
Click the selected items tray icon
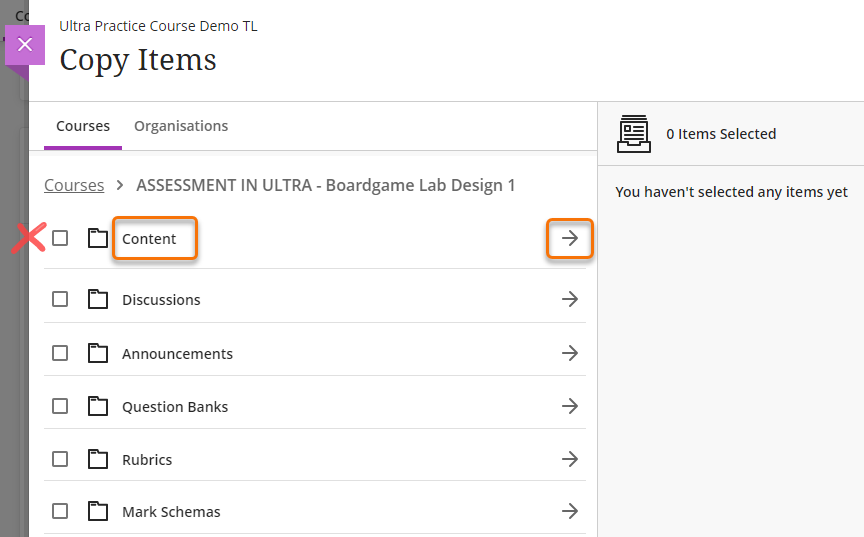(634, 134)
